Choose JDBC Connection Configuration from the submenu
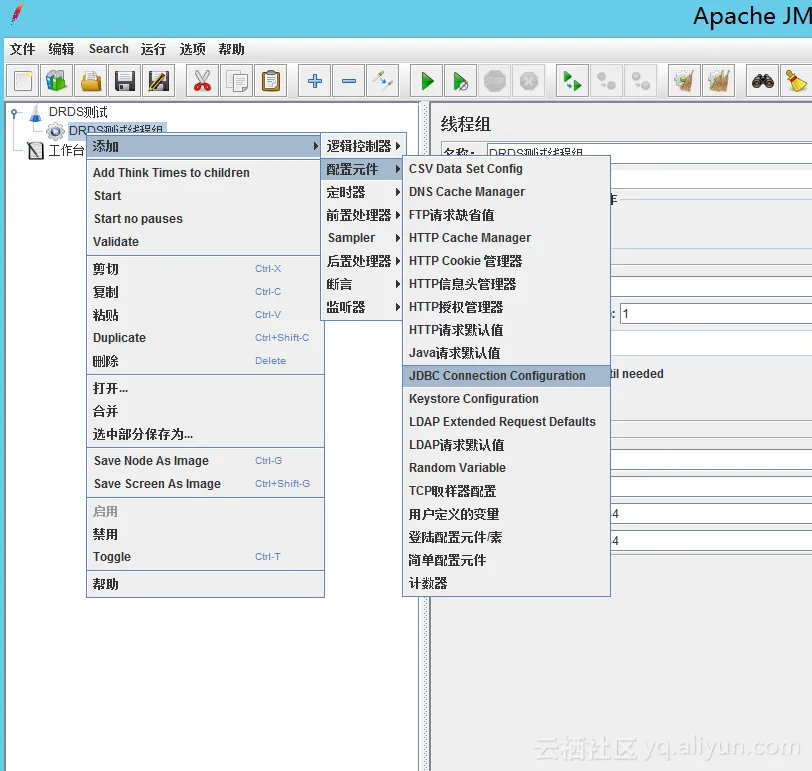 (506, 376)
